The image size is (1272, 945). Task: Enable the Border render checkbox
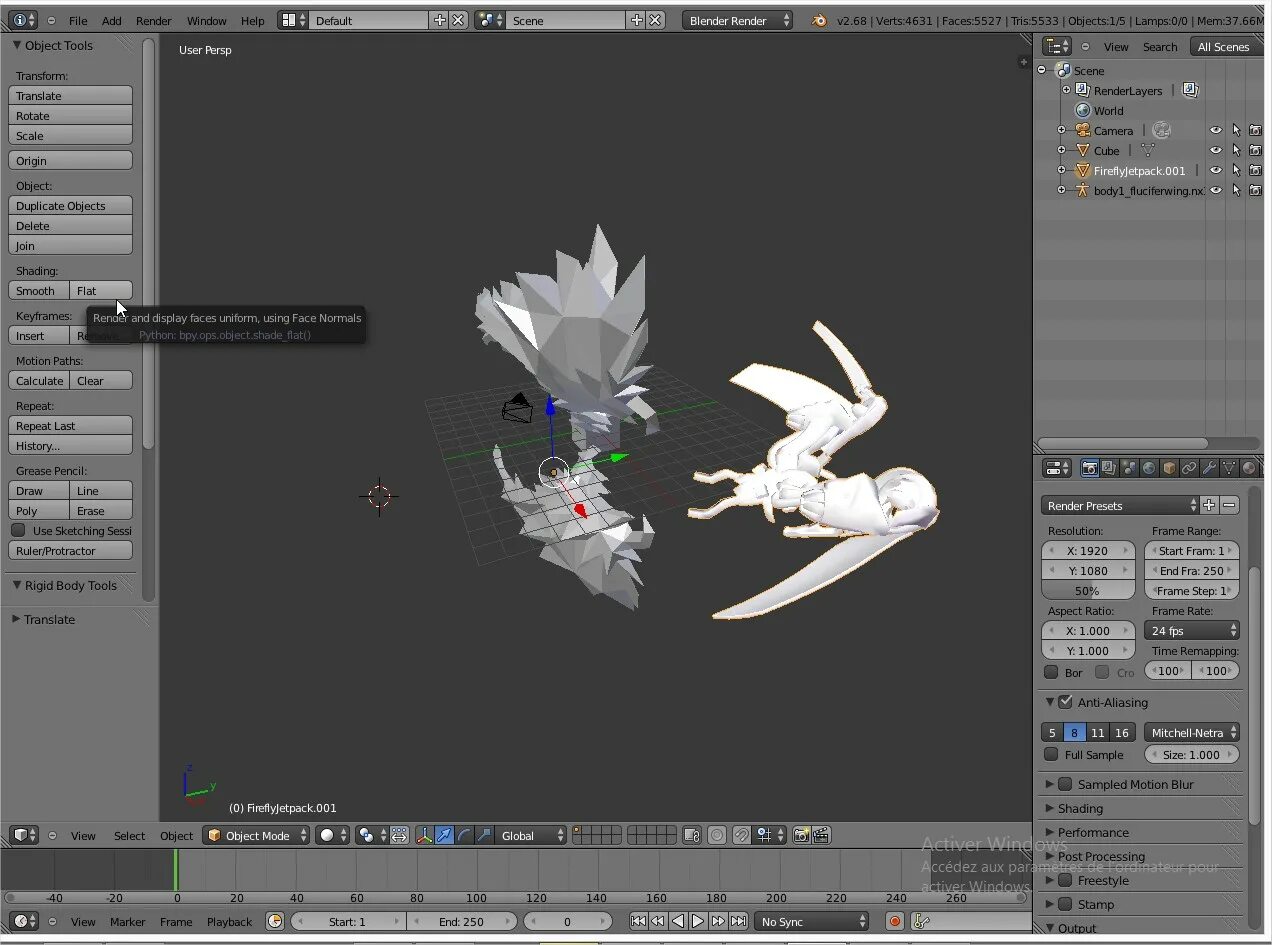coord(1051,672)
